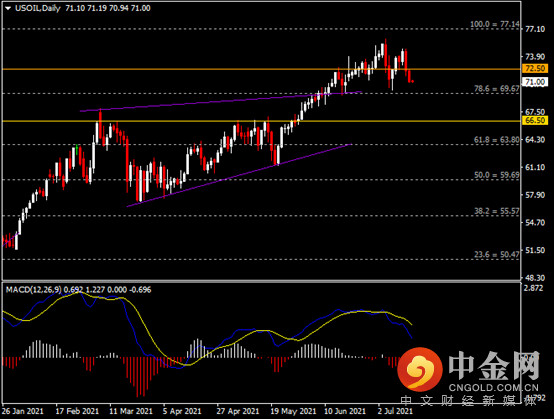The height and width of the screenshot is (419, 554).
Task: Click the 19 May 2021 date marker
Action: pyautogui.click(x=293, y=411)
